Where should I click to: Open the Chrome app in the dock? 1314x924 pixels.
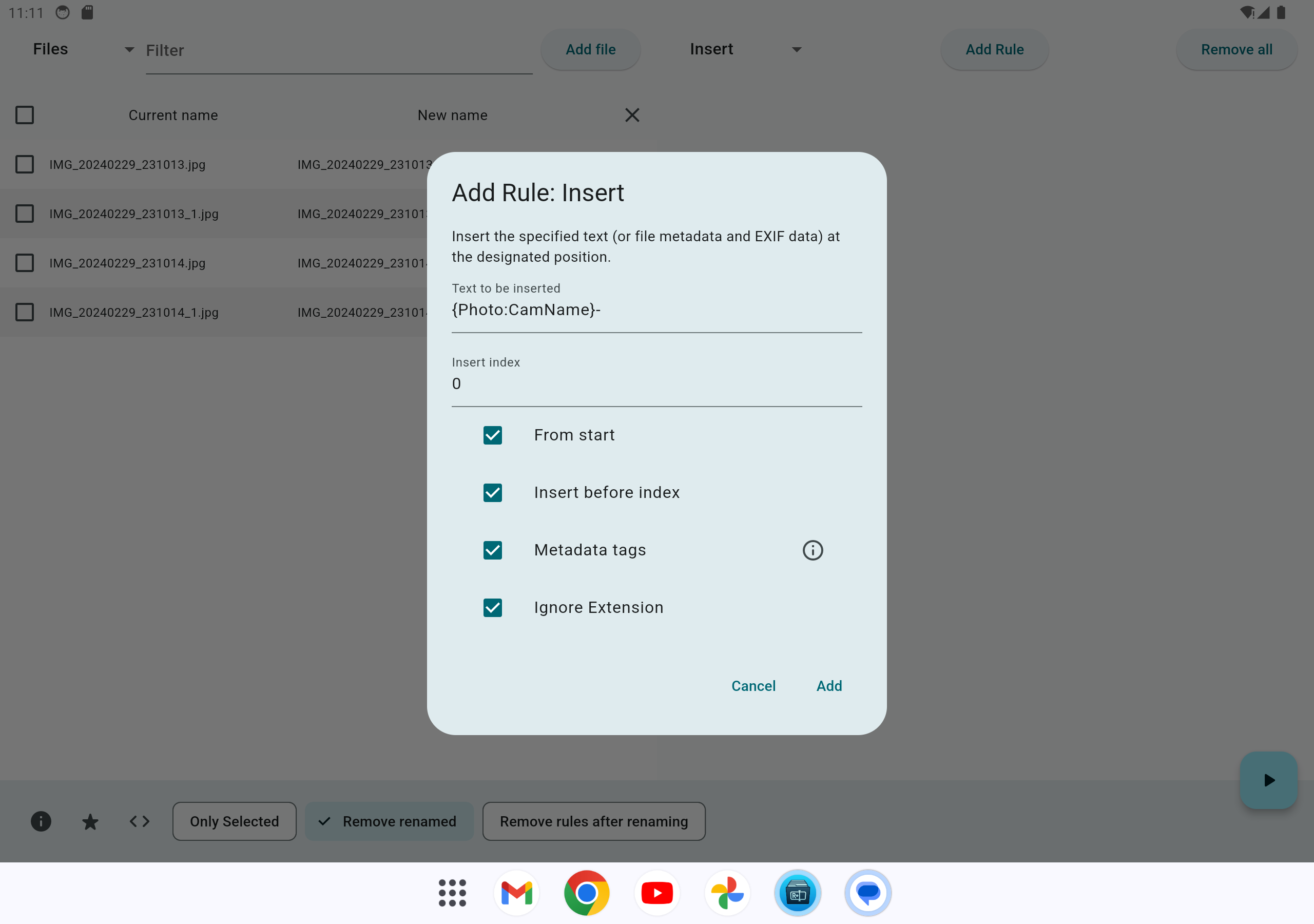pyautogui.click(x=586, y=893)
